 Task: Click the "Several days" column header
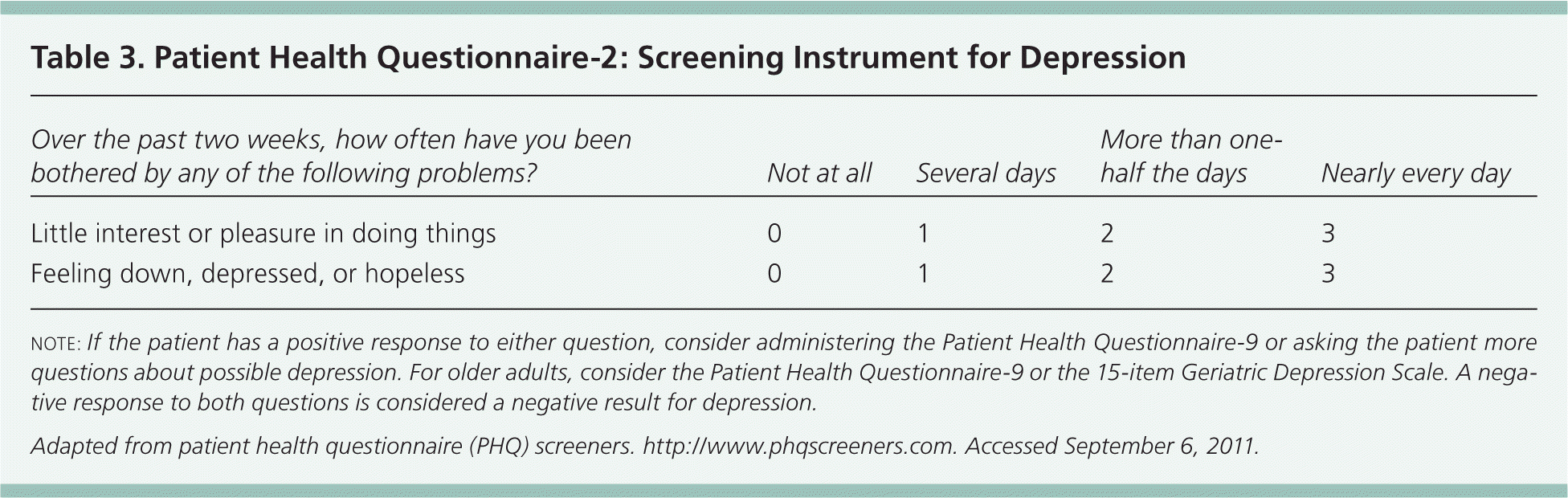tap(986, 173)
